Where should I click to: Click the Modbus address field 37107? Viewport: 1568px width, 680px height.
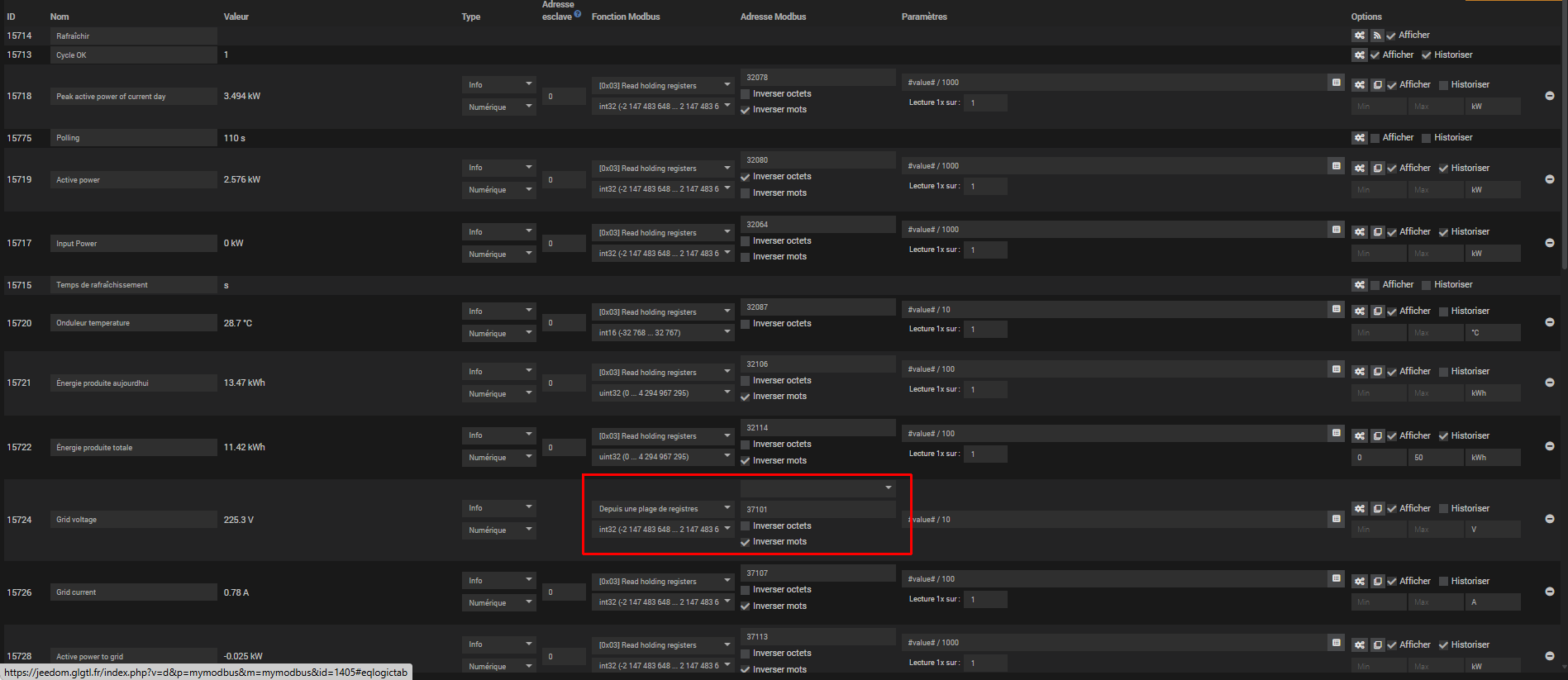[818, 573]
